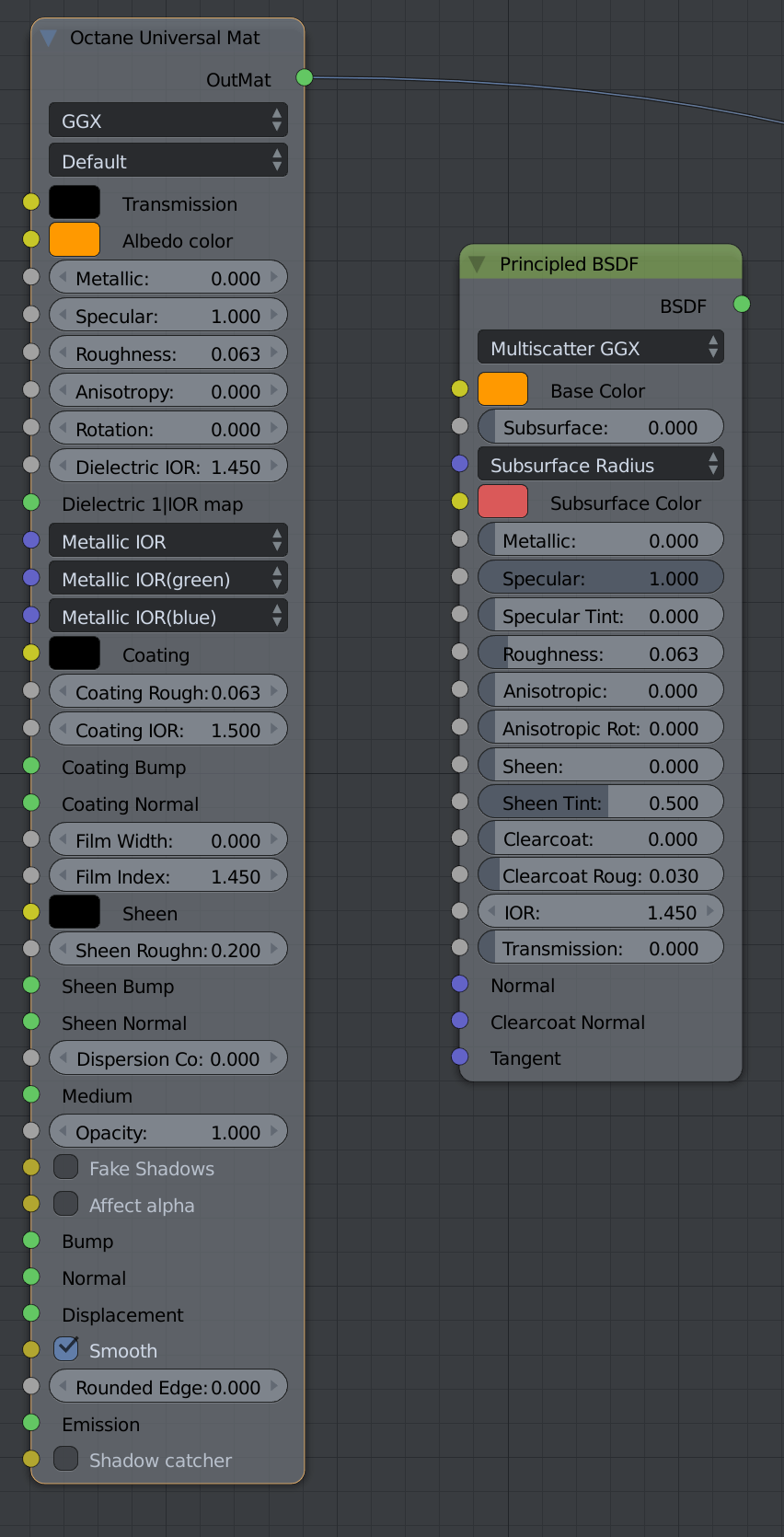Open the Multiscatter GGX distribution dropdown
The height and width of the screenshot is (1537, 784).
tap(600, 348)
